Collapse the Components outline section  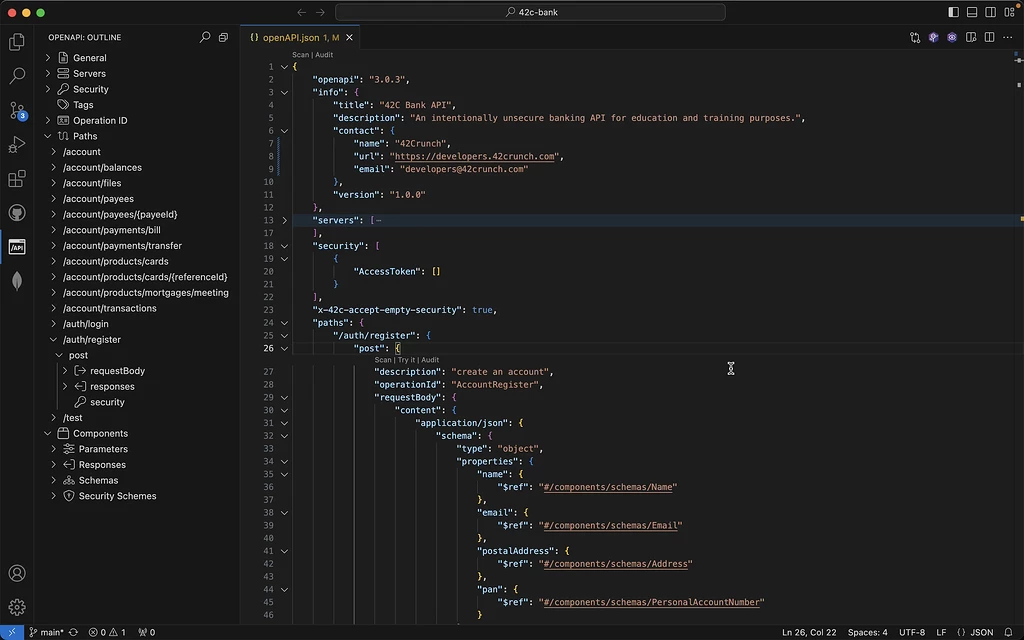click(x=48, y=434)
